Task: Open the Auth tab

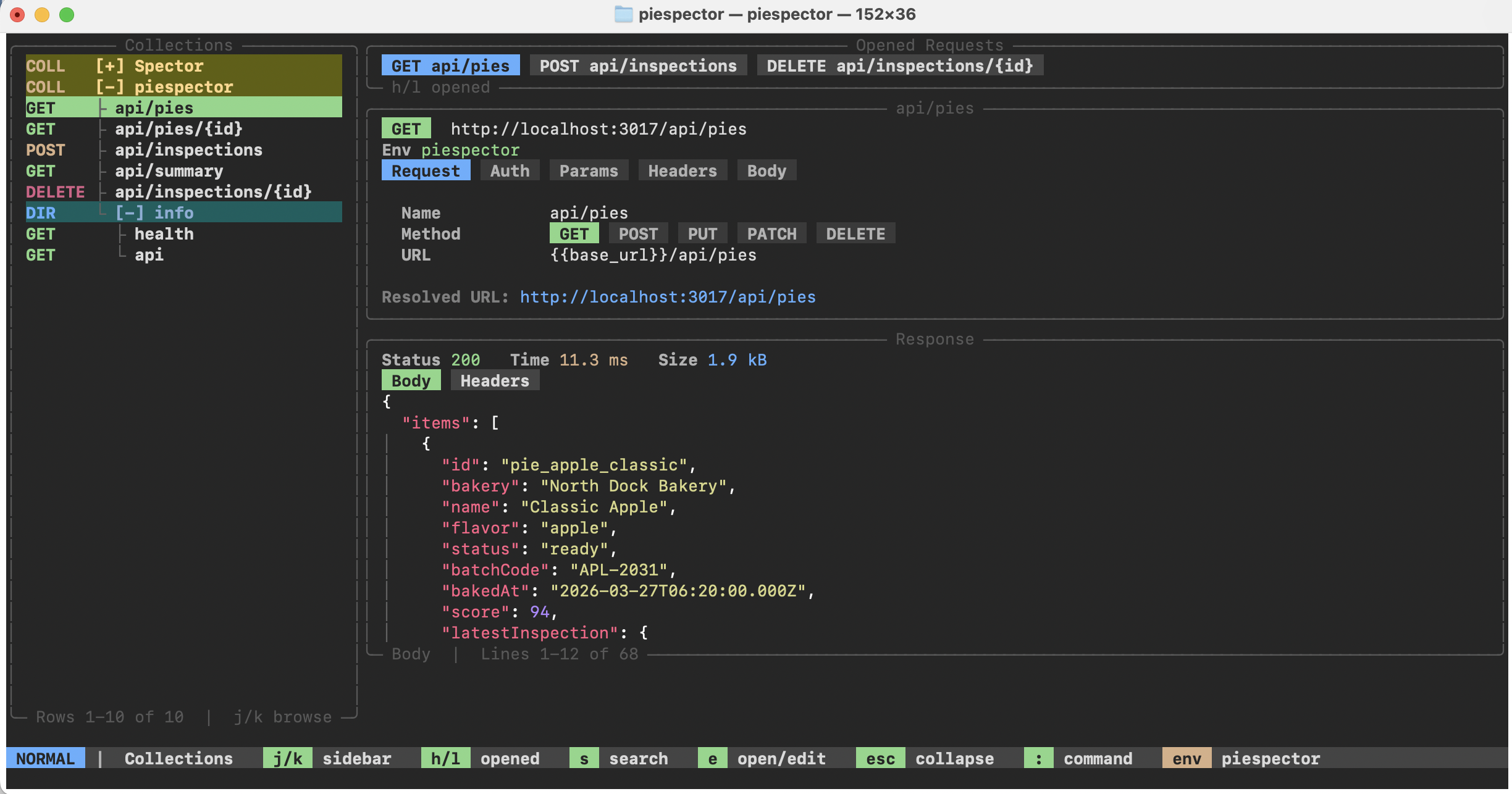Action: click(x=510, y=171)
